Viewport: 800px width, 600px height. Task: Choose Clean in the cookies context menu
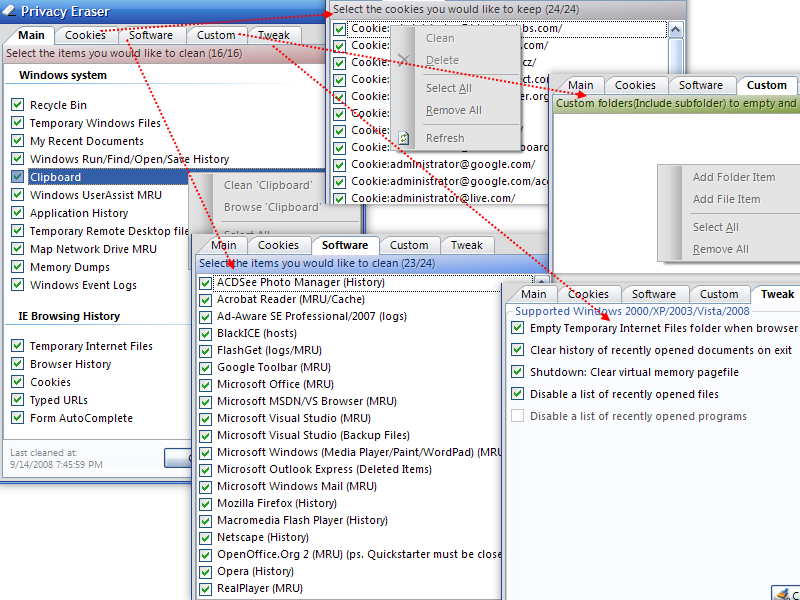point(440,38)
